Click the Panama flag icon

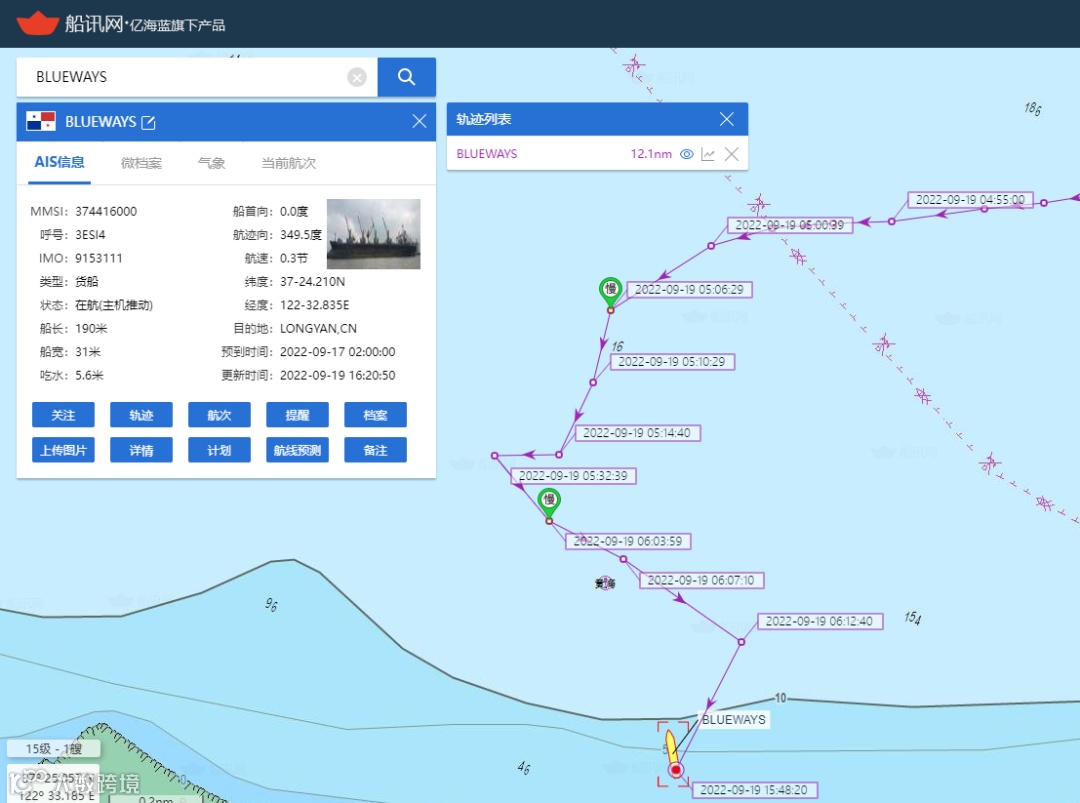41,122
